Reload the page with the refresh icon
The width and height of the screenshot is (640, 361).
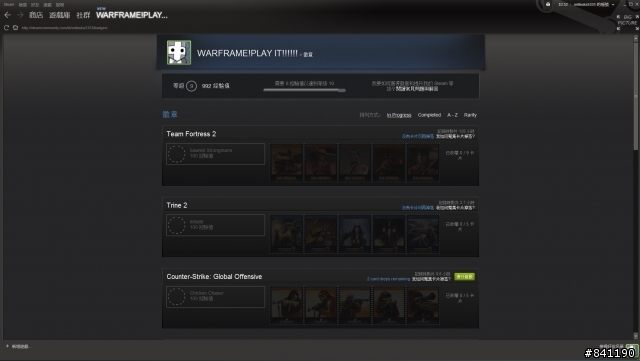(6, 28)
